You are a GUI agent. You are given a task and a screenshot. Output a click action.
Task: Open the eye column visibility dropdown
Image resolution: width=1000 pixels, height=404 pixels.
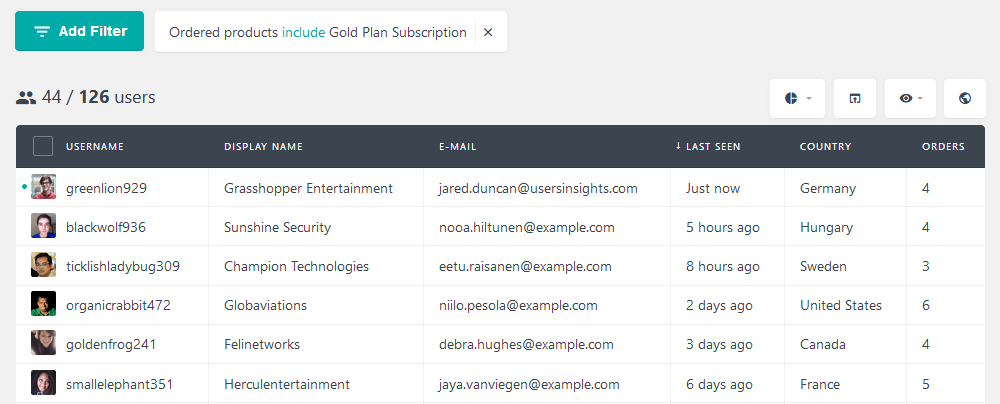click(910, 98)
